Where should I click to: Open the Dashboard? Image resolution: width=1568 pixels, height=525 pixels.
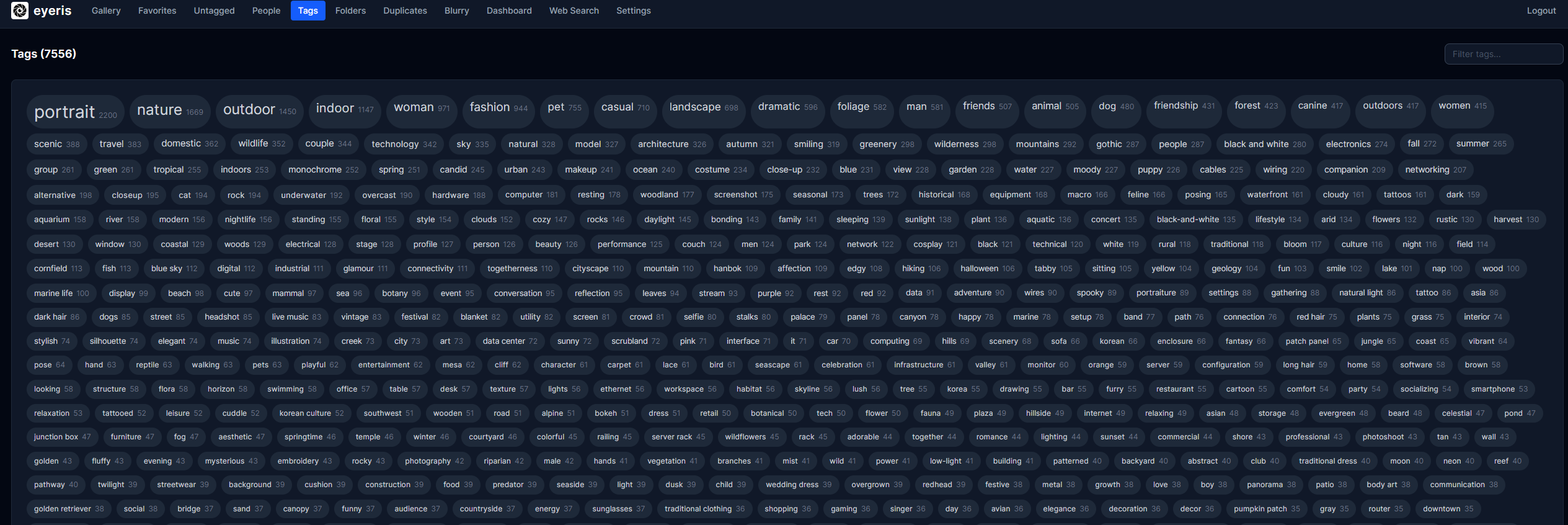pos(509,11)
